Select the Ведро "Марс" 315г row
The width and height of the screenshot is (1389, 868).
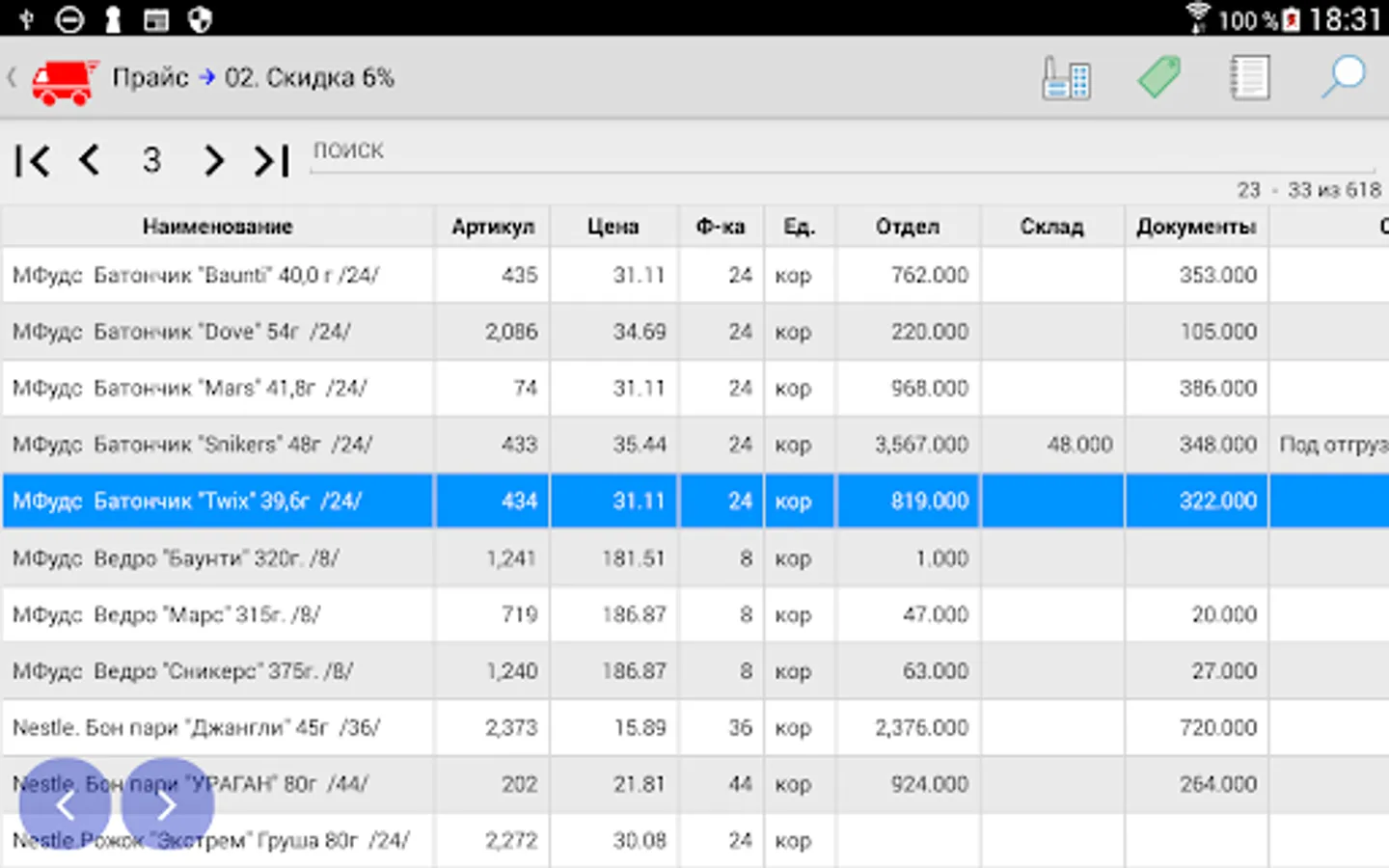(694, 614)
